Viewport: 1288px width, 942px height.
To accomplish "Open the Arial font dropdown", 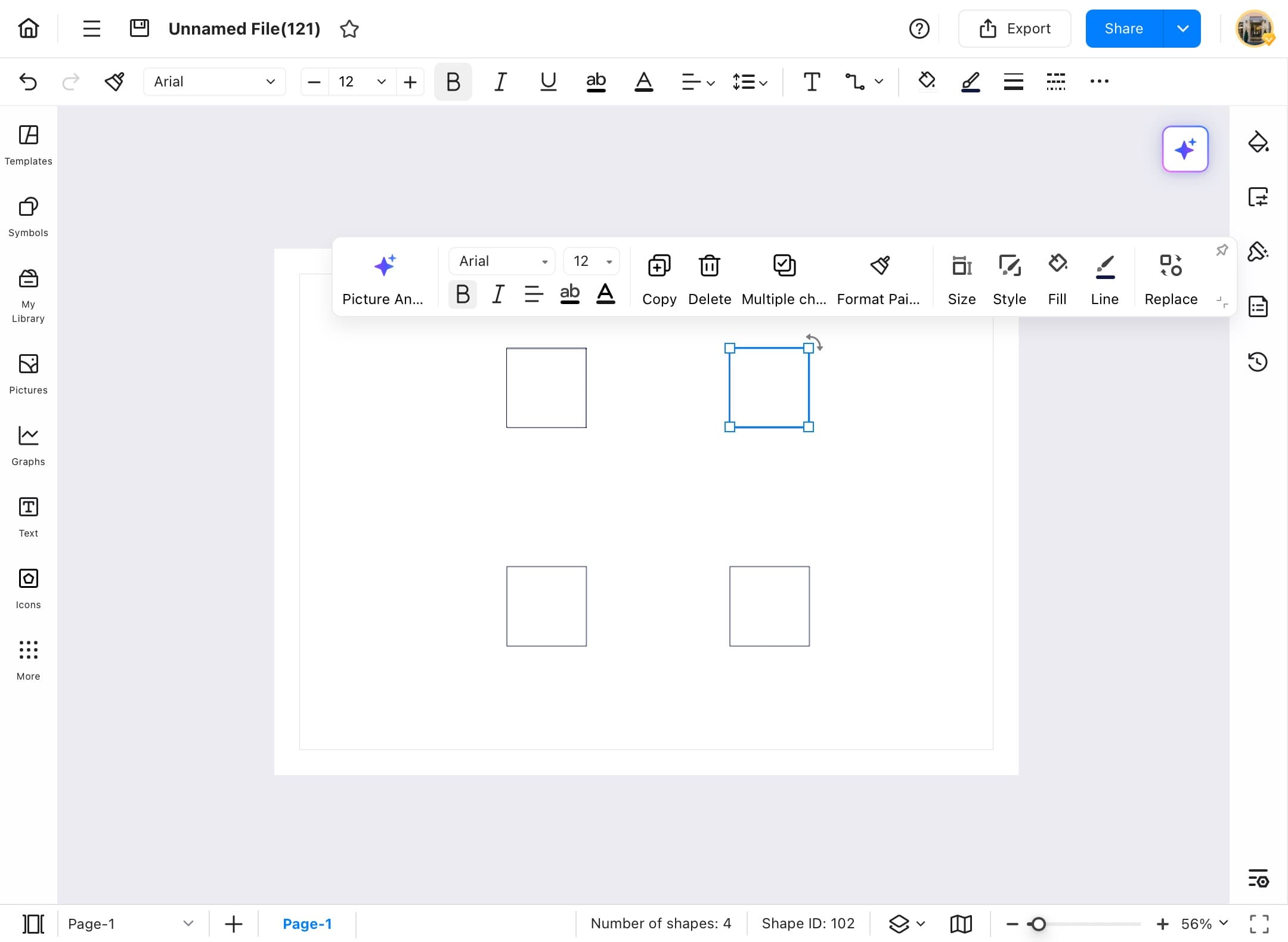I will coord(214,82).
